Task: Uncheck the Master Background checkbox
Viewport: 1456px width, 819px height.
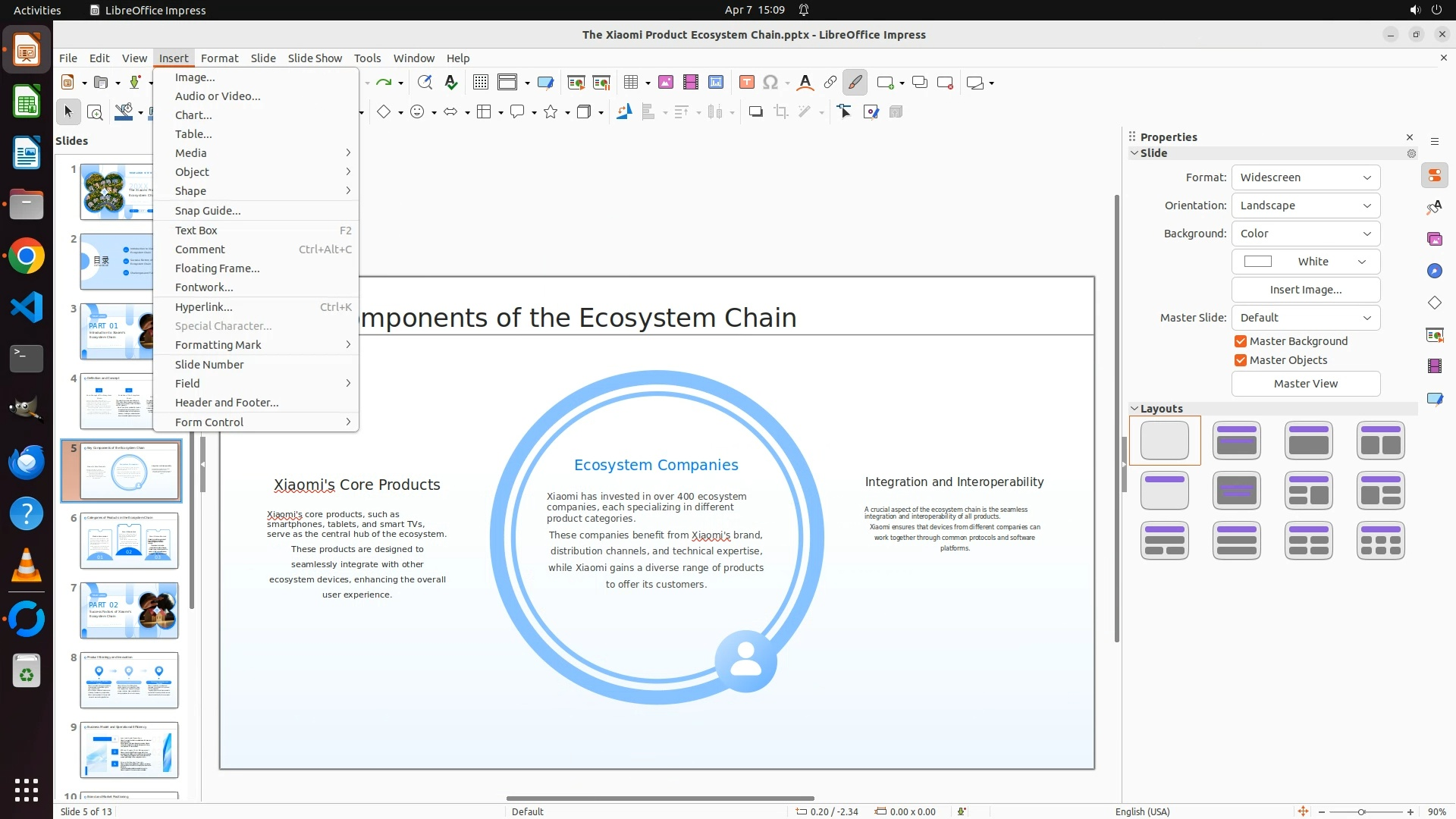Action: click(1241, 341)
